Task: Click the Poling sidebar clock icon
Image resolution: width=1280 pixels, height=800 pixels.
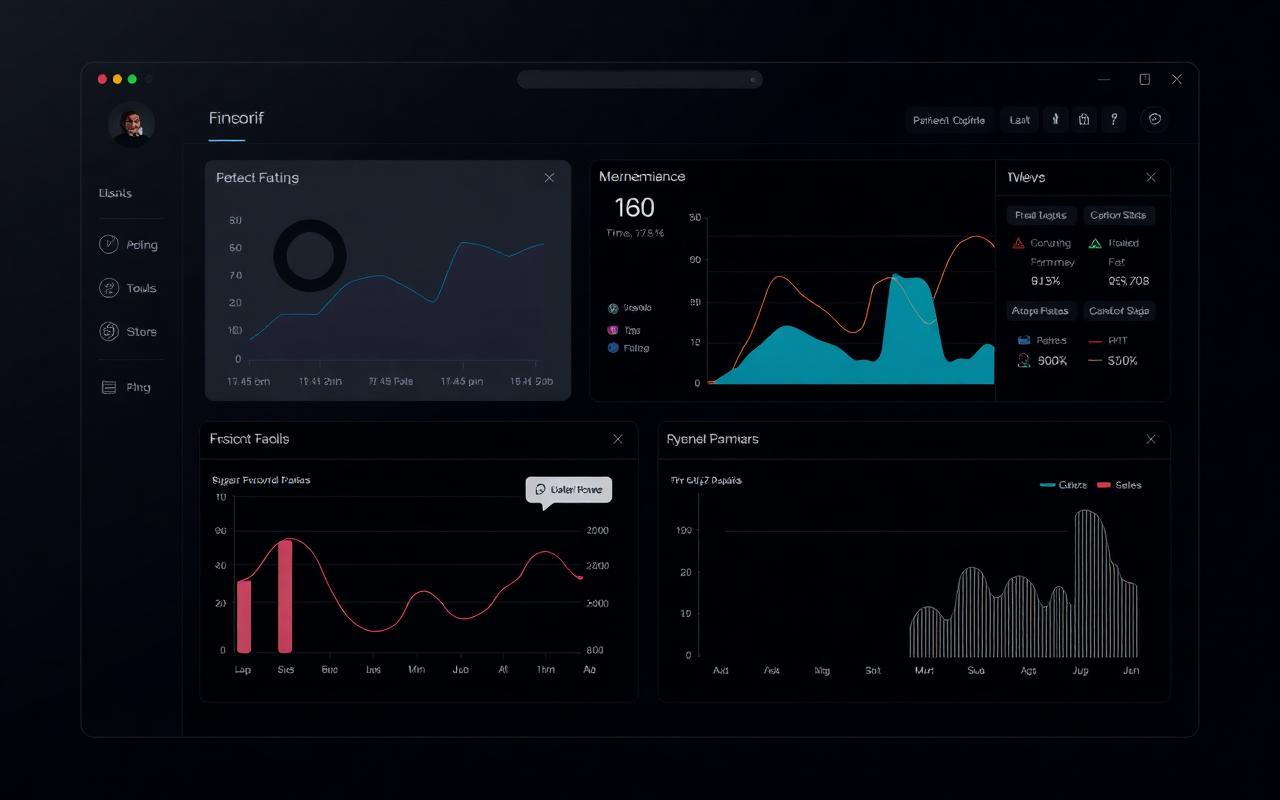Action: (x=108, y=245)
